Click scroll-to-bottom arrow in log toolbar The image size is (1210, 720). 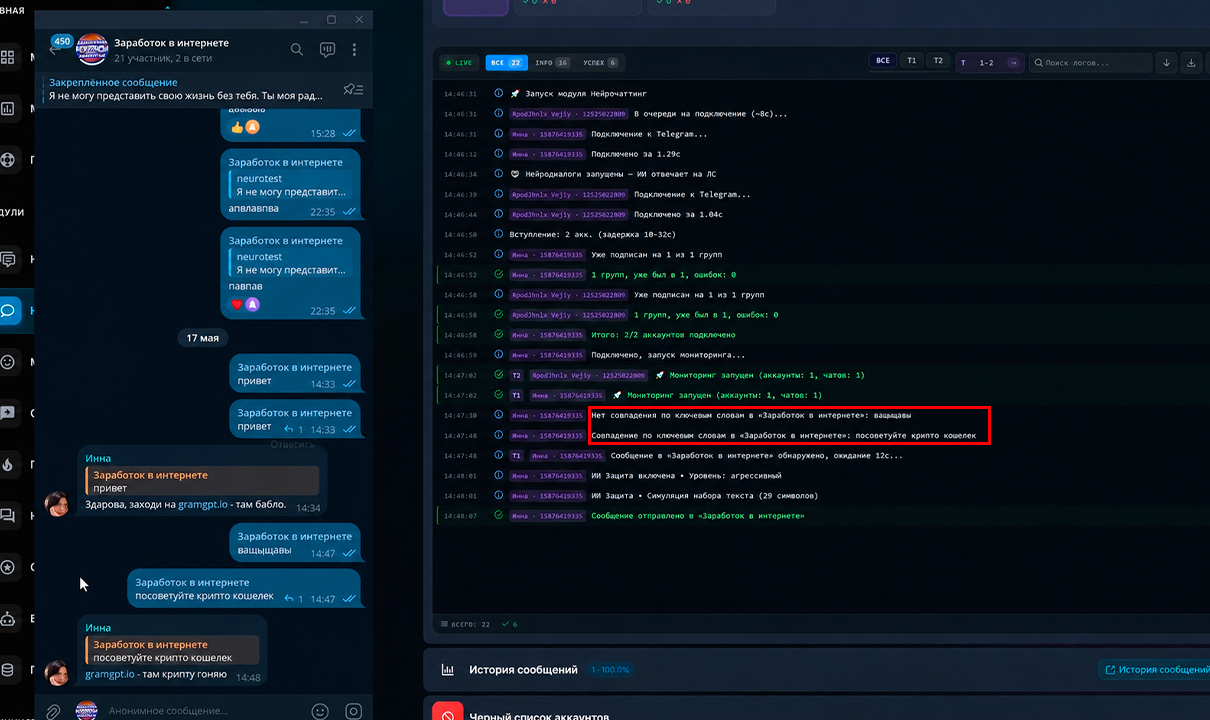(1166, 62)
